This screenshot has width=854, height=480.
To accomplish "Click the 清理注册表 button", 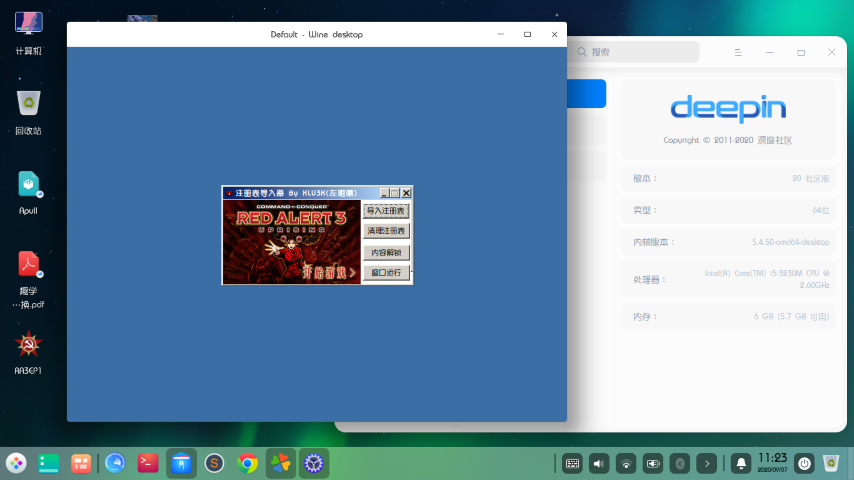I will click(x=386, y=231).
